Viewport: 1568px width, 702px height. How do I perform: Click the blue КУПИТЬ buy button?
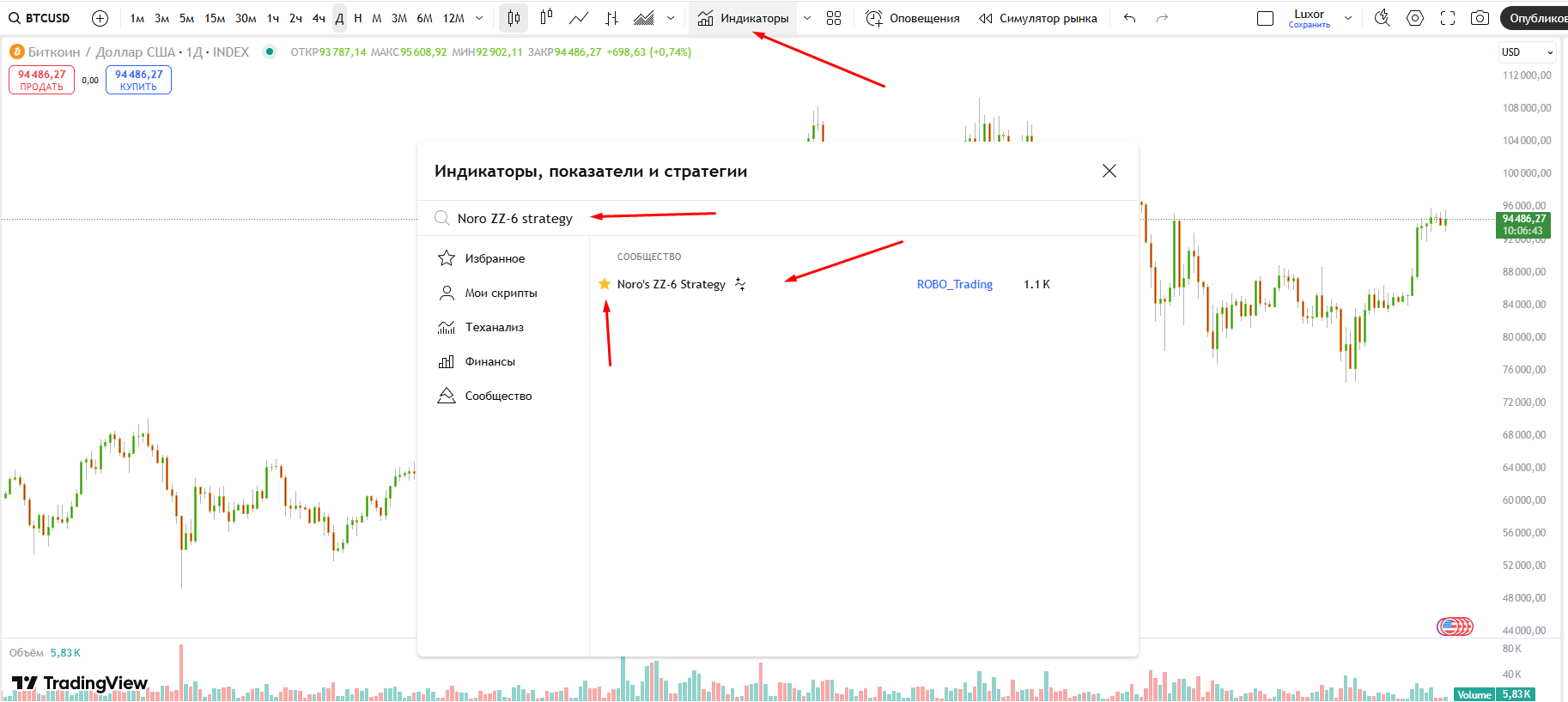pos(138,80)
